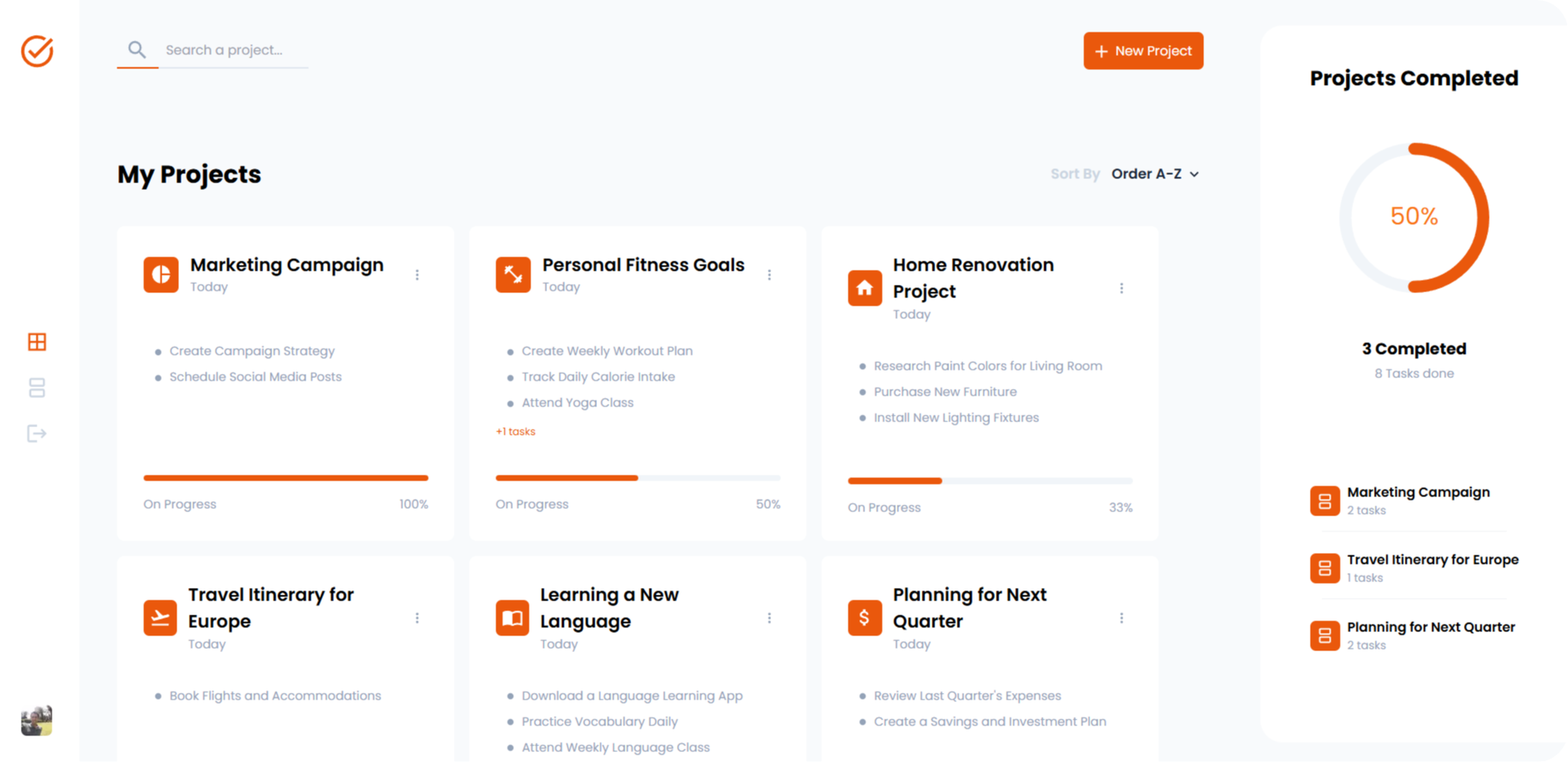The height and width of the screenshot is (762, 1568).
Task: Select the Travel Itinerary airplane icon
Action: tap(160, 617)
